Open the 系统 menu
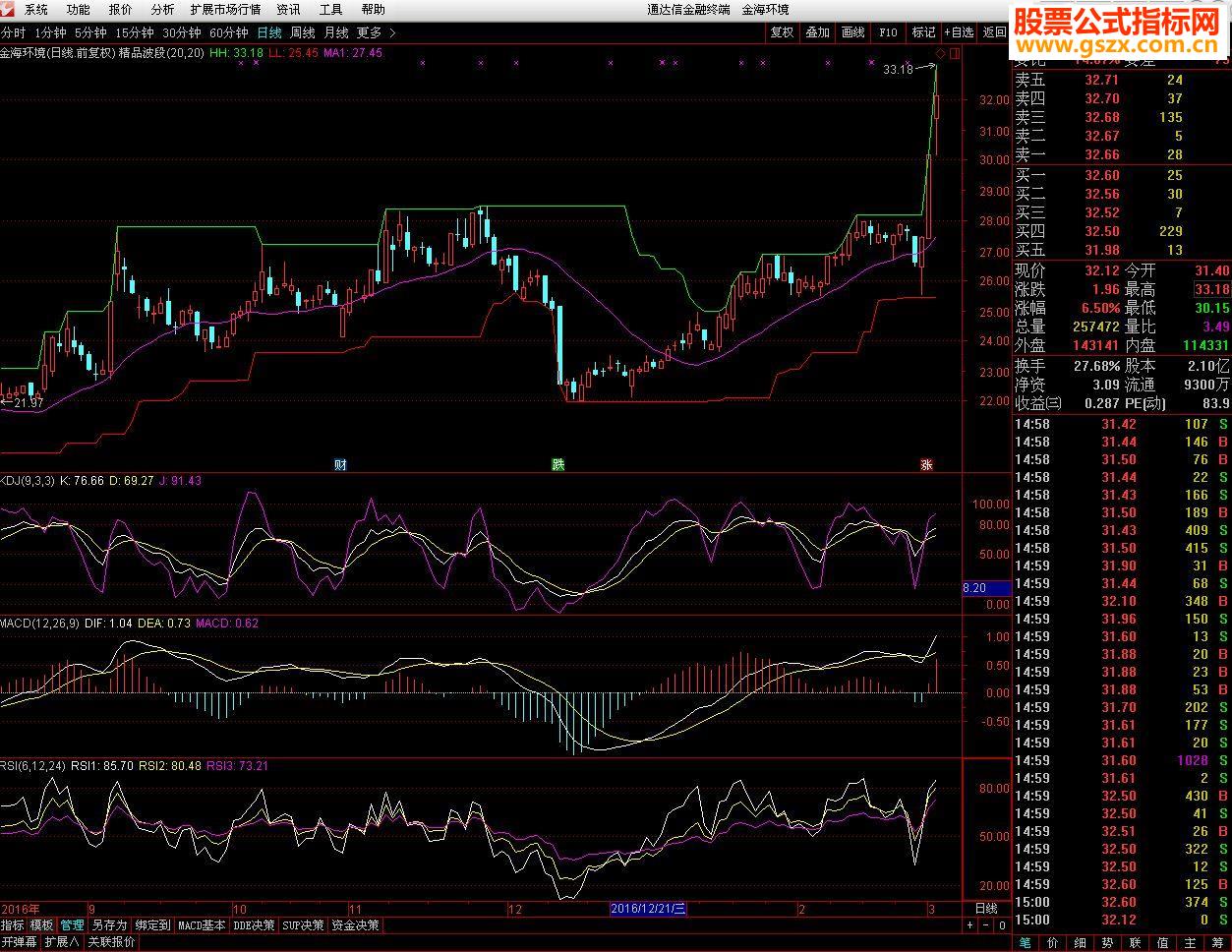The height and width of the screenshot is (952, 1232). (x=35, y=9)
